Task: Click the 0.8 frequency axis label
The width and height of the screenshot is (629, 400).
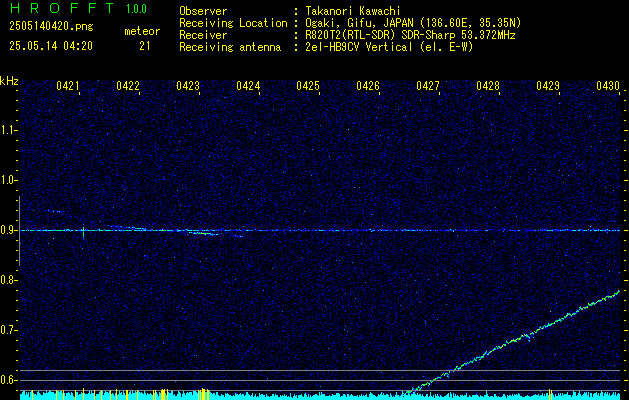Action: pyautogui.click(x=8, y=280)
